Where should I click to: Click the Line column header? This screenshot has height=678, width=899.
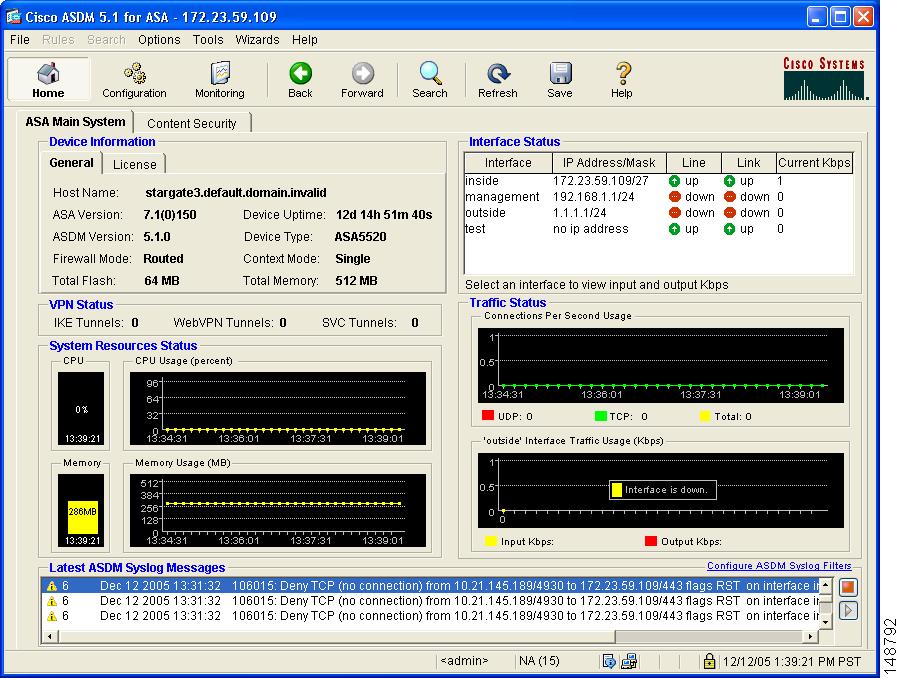click(x=694, y=163)
